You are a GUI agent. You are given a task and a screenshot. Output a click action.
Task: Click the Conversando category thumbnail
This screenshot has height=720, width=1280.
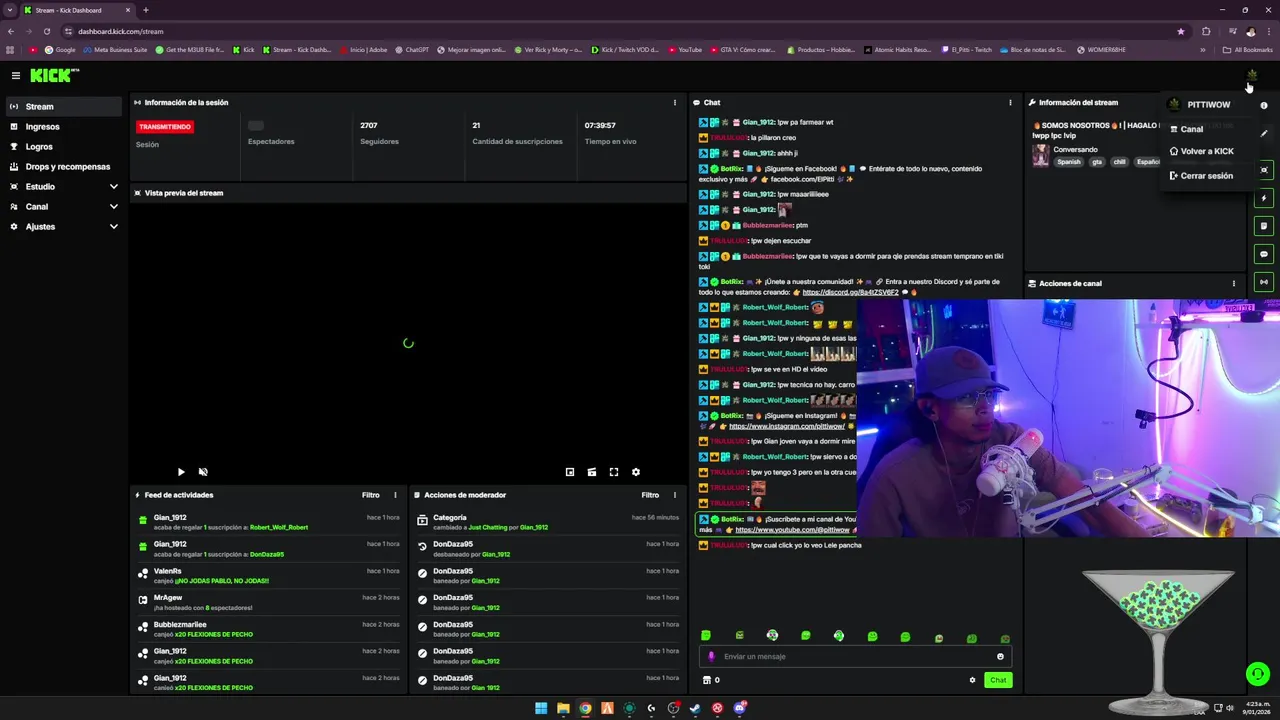(x=1041, y=155)
